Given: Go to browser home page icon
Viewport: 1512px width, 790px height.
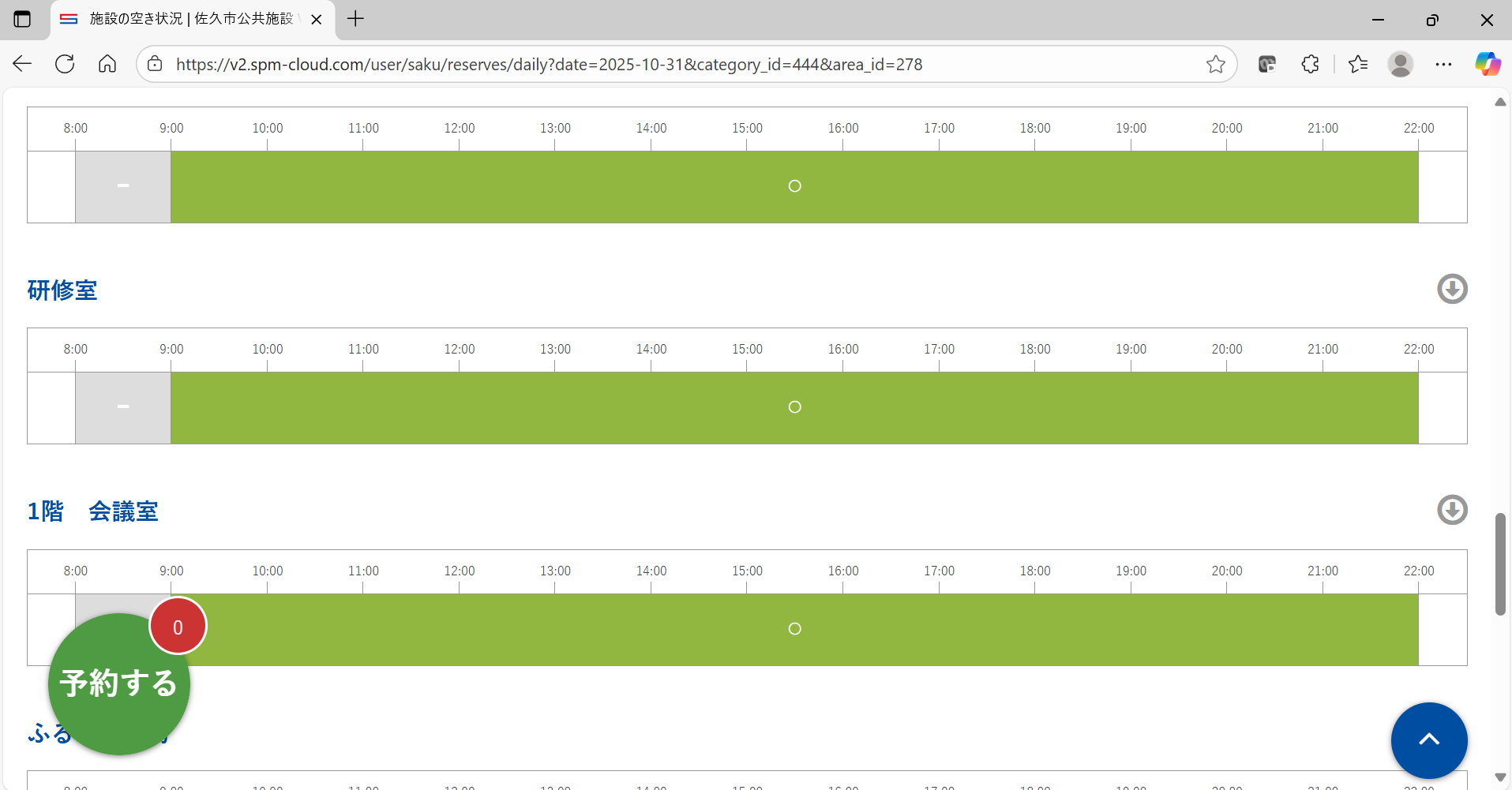Looking at the screenshot, I should 107,64.
